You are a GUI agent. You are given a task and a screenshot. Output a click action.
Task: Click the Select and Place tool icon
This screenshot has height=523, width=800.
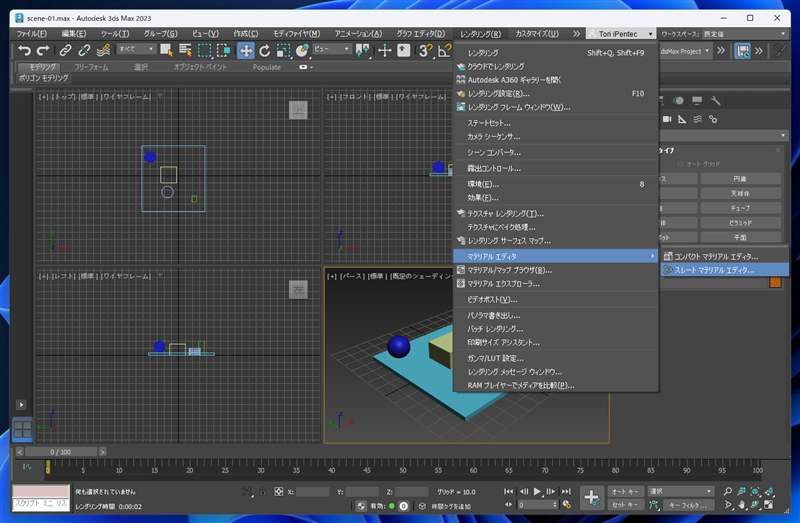pos(302,51)
